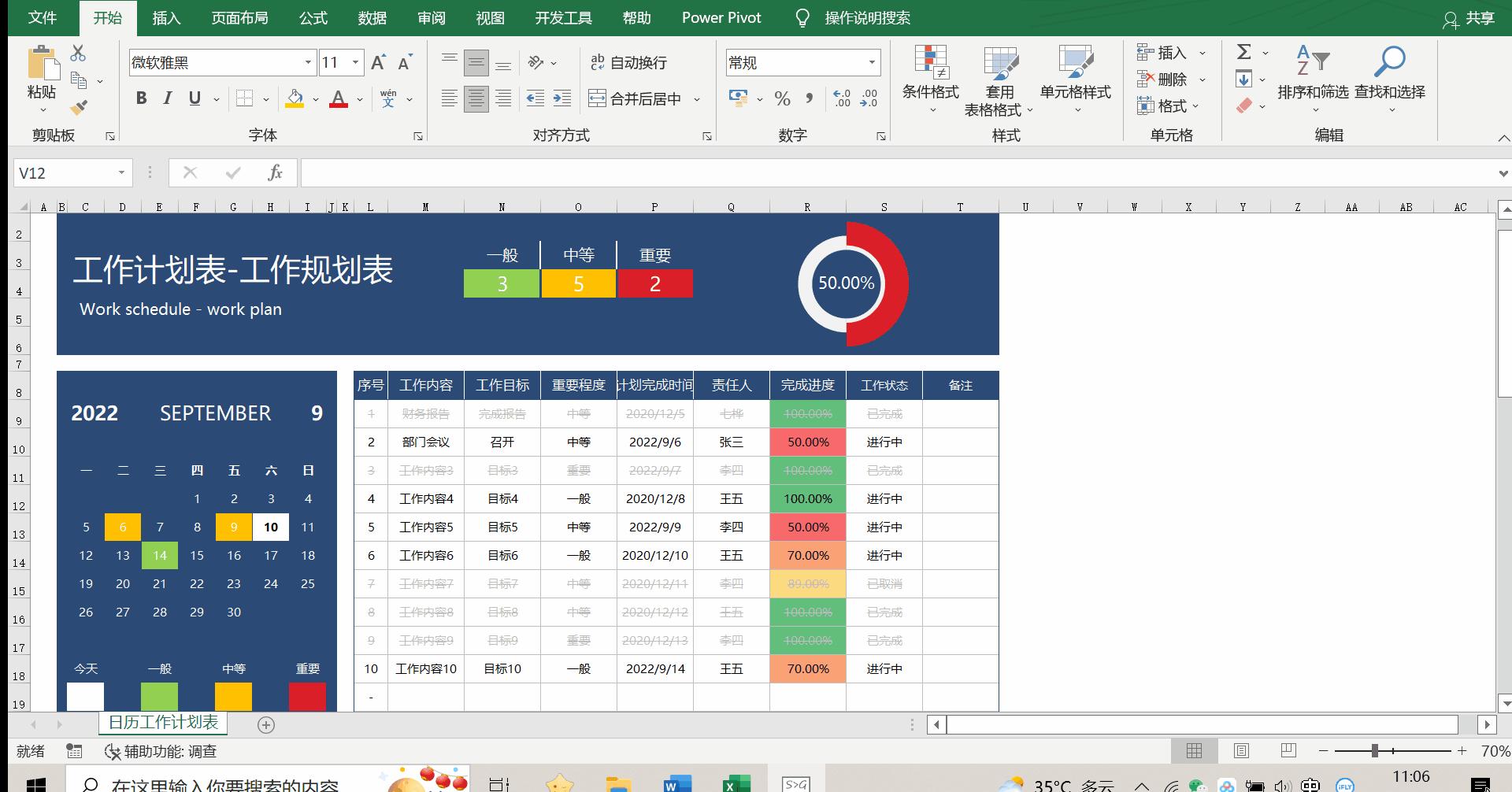Open the number format dropdown (常规)
This screenshot has height=792, width=1512.
coord(870,62)
